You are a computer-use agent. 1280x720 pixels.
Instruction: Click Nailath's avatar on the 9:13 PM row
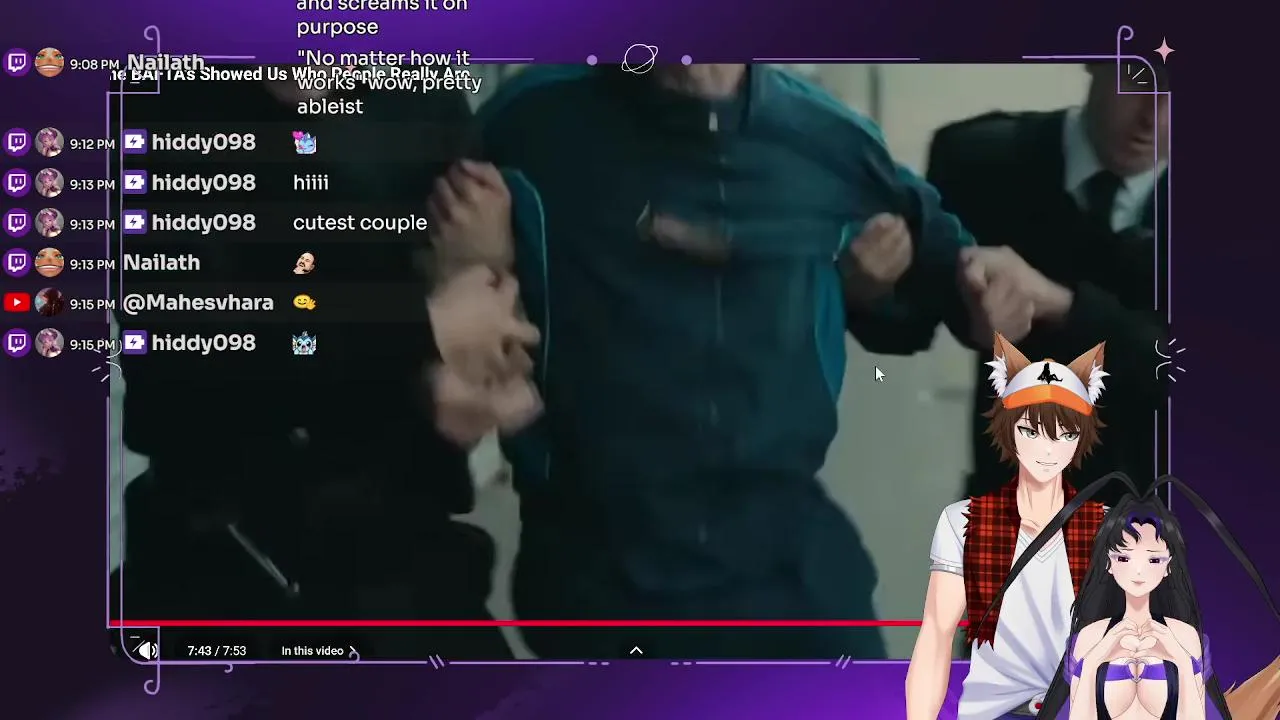coord(49,263)
